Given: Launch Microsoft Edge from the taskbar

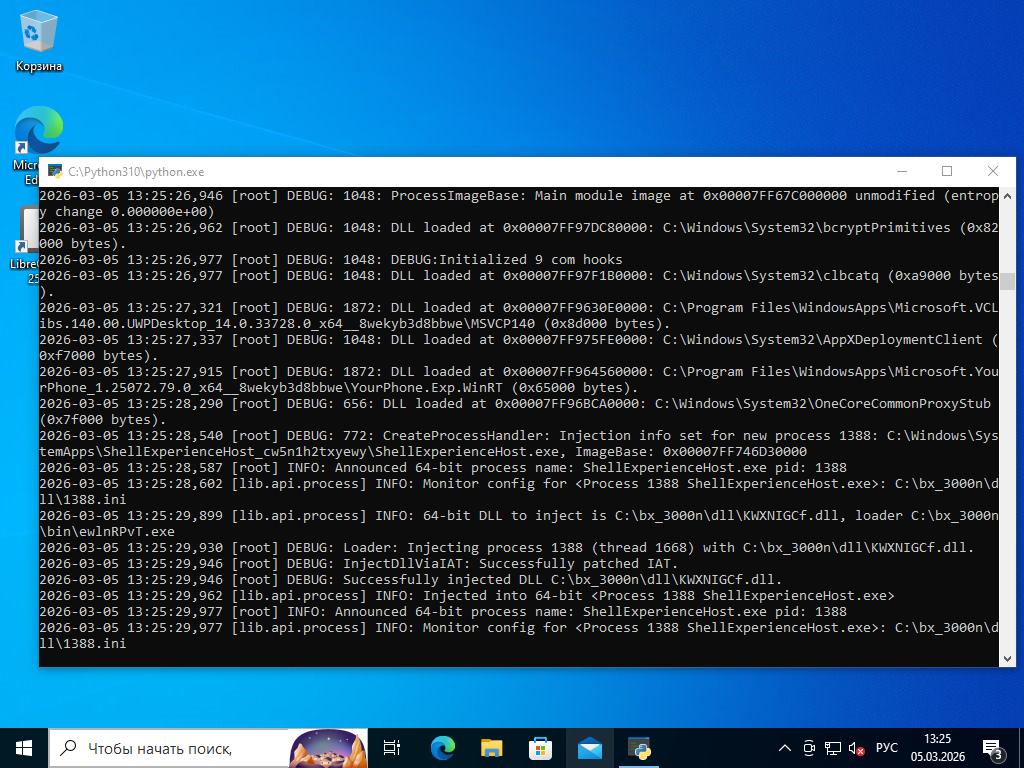Looking at the screenshot, I should 442,748.
